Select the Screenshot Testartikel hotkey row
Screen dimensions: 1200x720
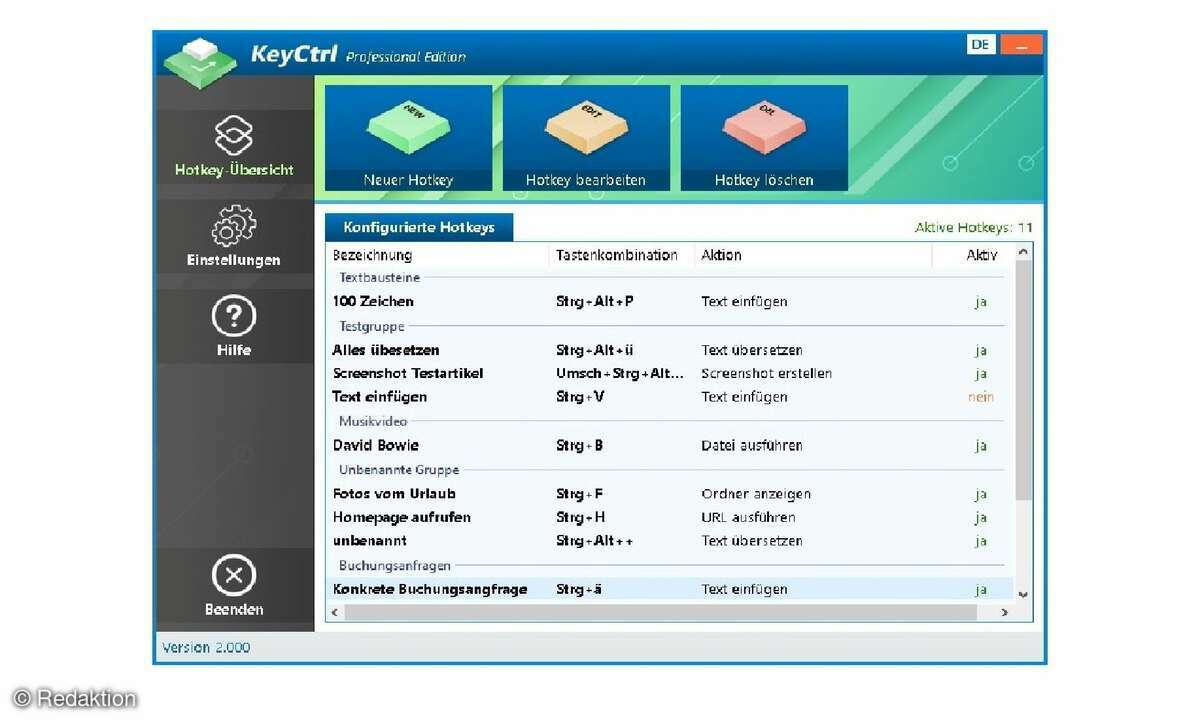(x=408, y=374)
